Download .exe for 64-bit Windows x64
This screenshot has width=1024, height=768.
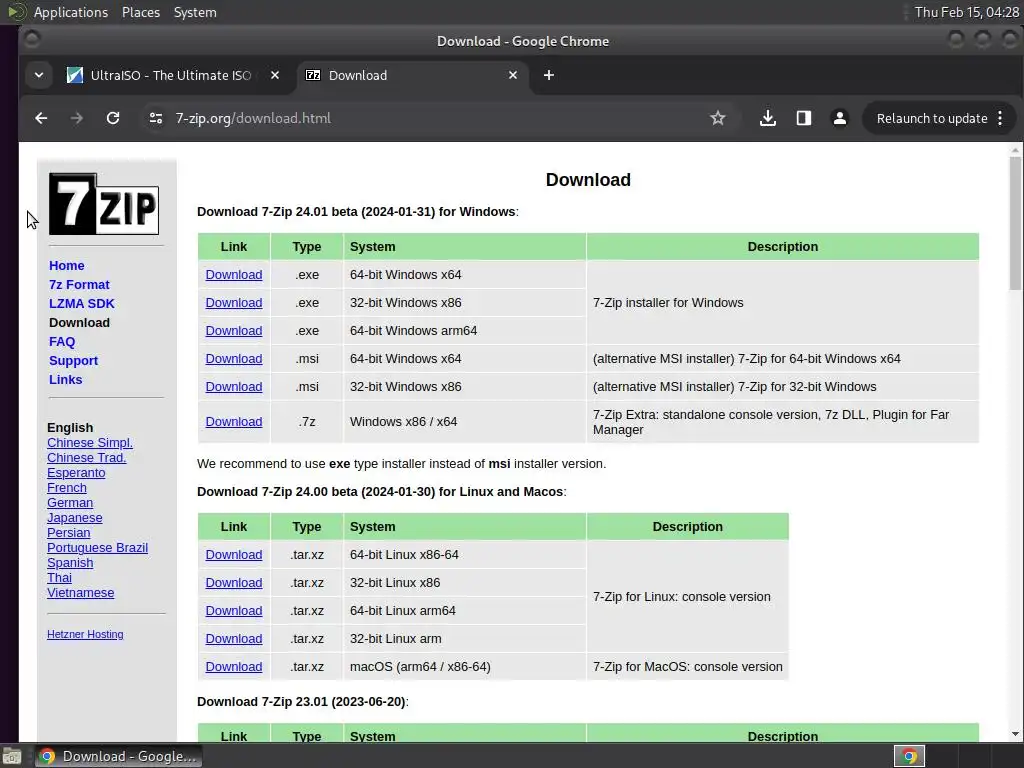(x=234, y=274)
